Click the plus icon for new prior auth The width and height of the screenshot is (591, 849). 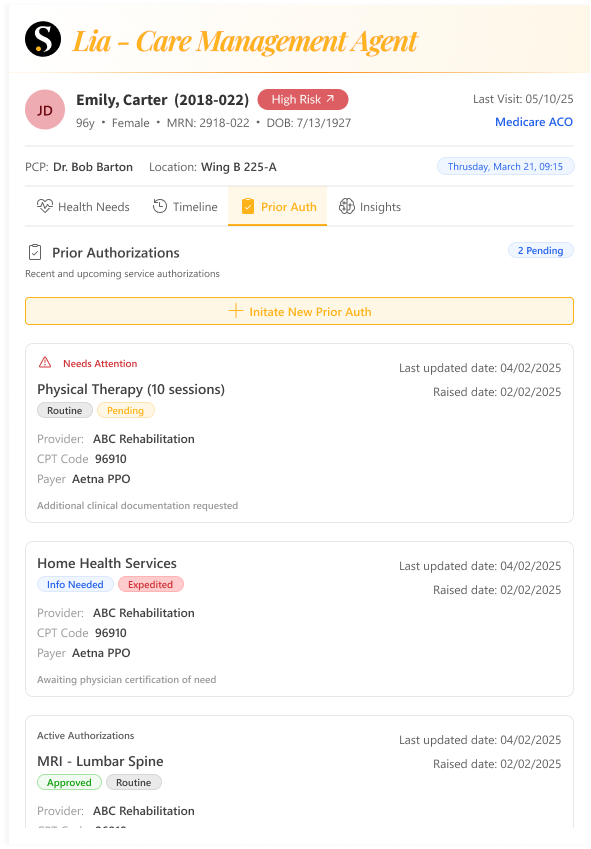click(x=235, y=311)
